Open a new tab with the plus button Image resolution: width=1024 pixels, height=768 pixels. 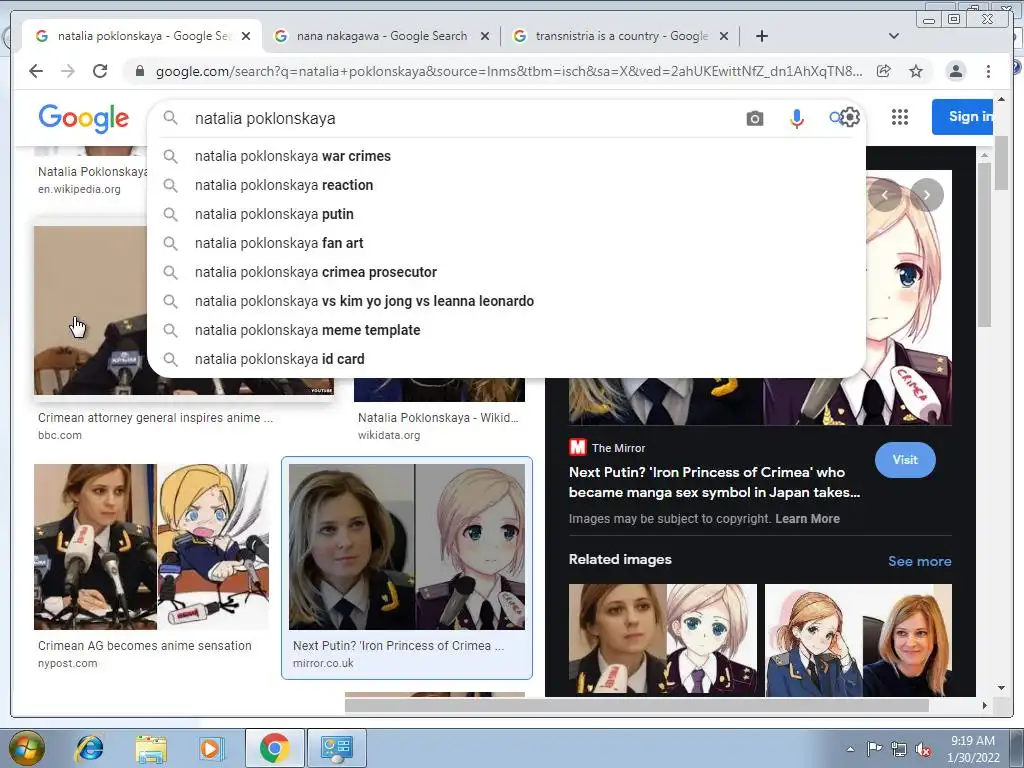click(x=761, y=36)
